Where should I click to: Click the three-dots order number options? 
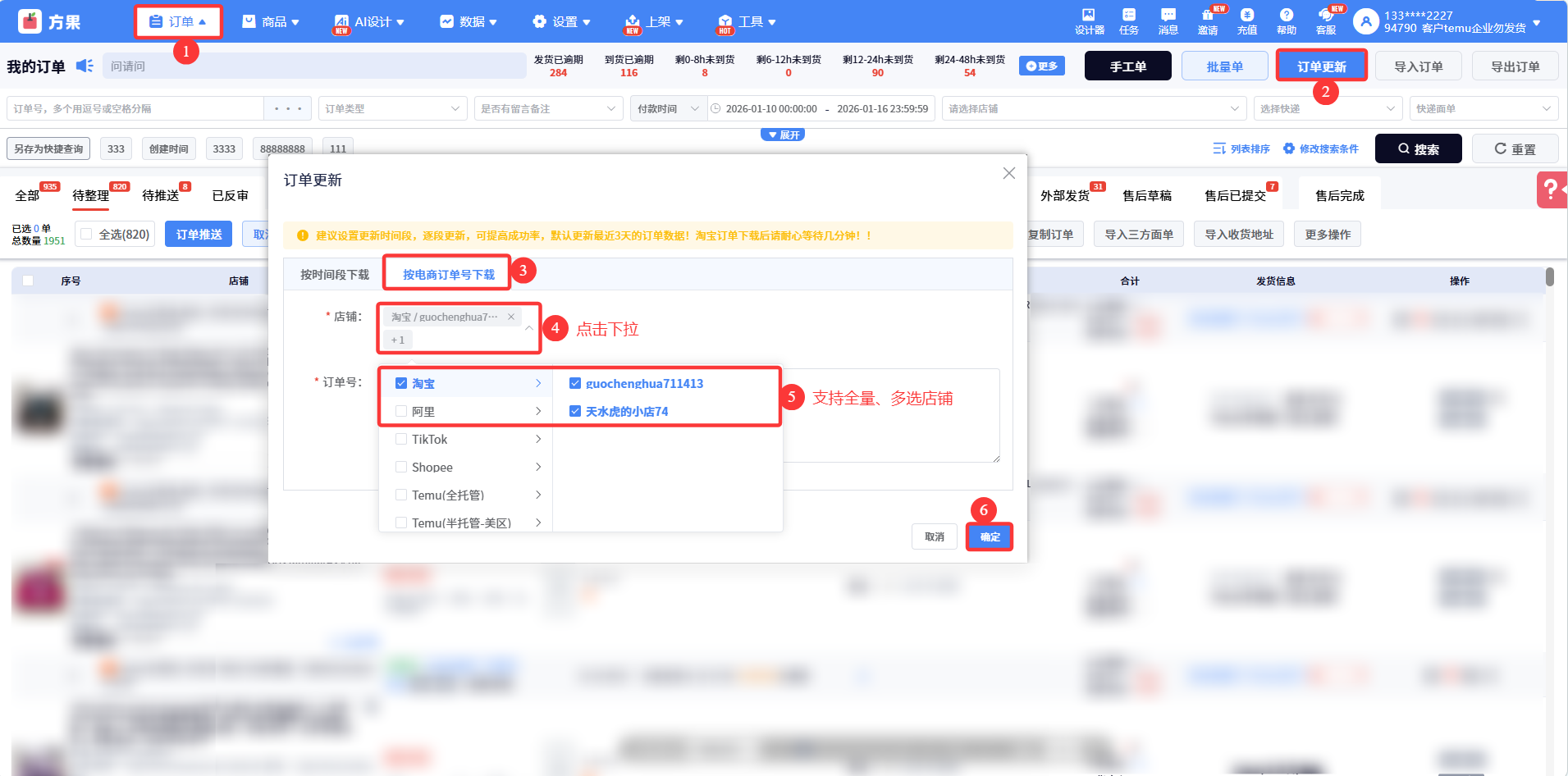click(x=288, y=108)
